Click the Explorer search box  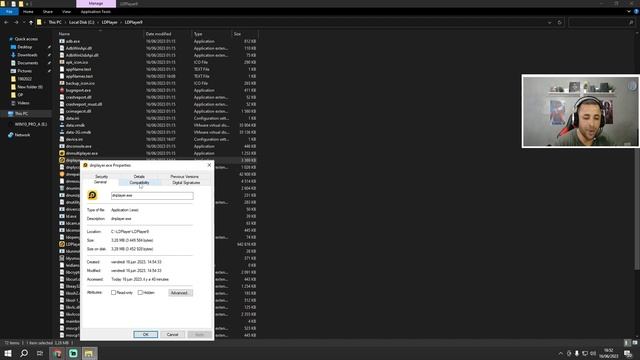pyautogui.click(x=602, y=22)
